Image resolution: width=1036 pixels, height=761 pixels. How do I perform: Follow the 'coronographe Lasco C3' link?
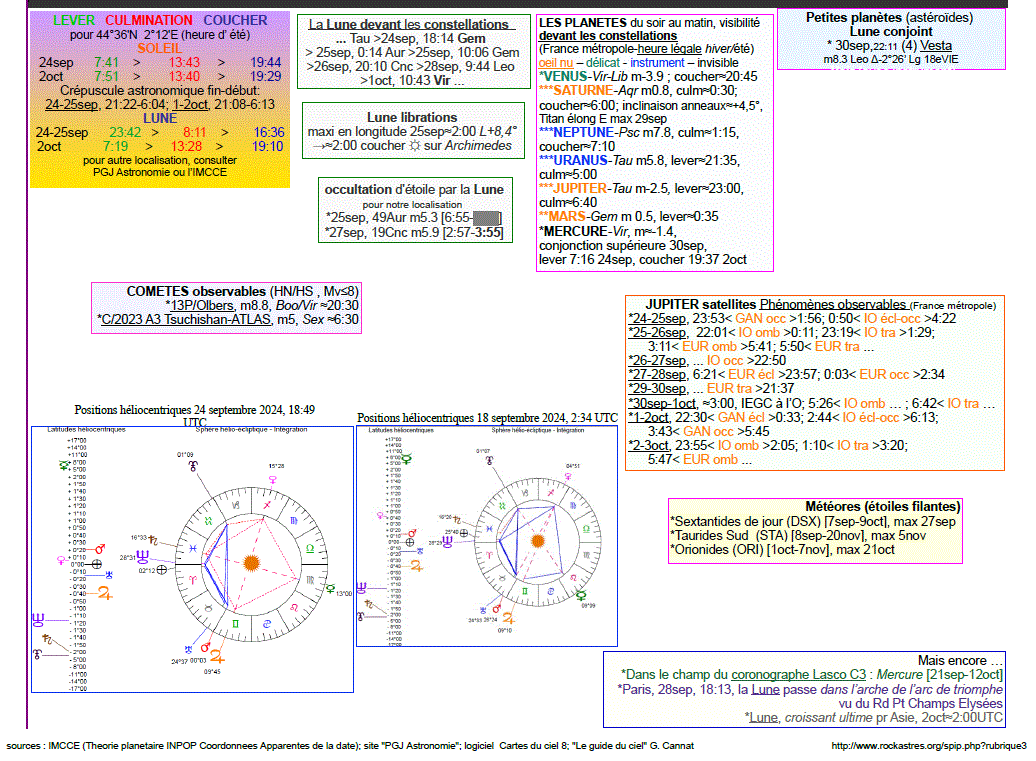pos(798,674)
